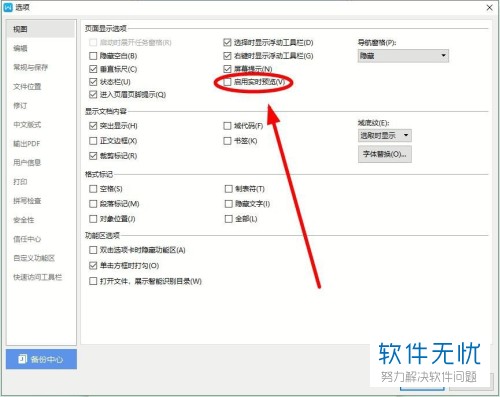The width and height of the screenshot is (500, 397).
Task: Check the 段落标记(M) option
Action: (93, 204)
